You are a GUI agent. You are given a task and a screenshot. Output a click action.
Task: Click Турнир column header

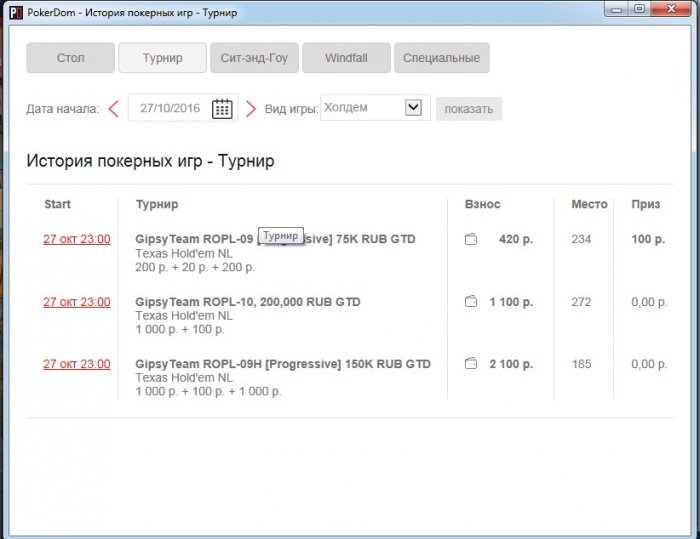click(x=157, y=204)
